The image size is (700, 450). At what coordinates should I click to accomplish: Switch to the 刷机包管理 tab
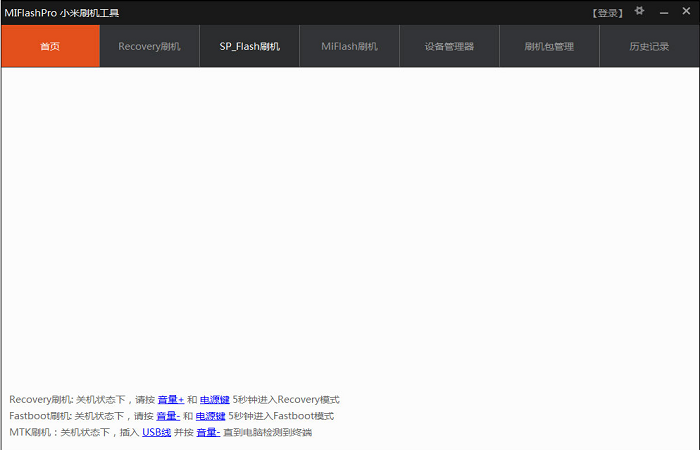coord(549,47)
